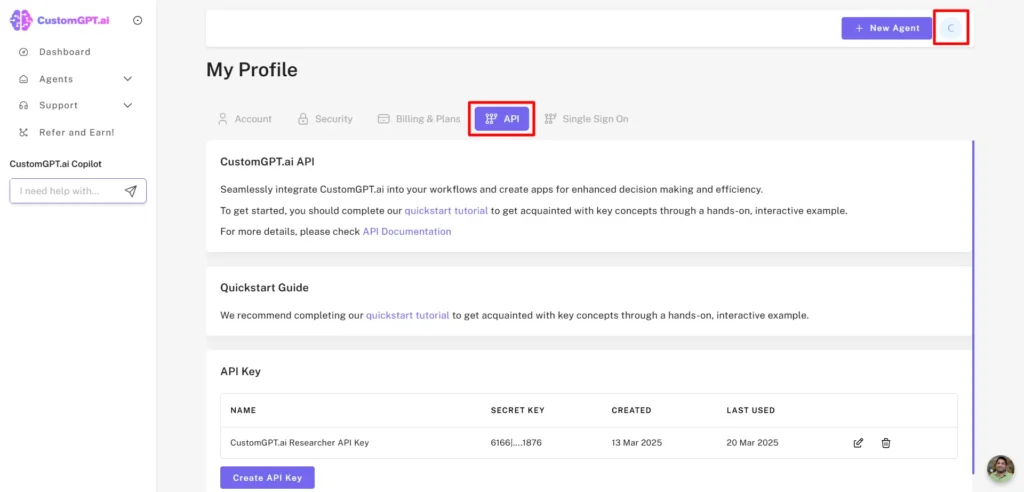
Task: Select the API tab
Action: [x=502, y=119]
